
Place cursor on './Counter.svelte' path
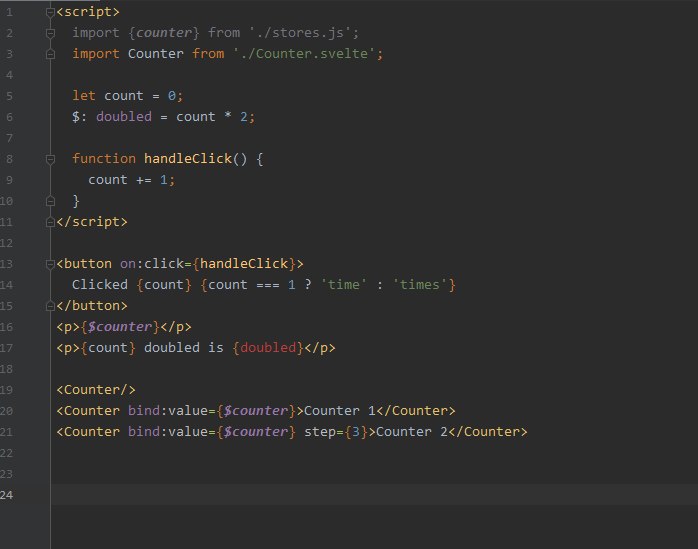click(x=304, y=53)
